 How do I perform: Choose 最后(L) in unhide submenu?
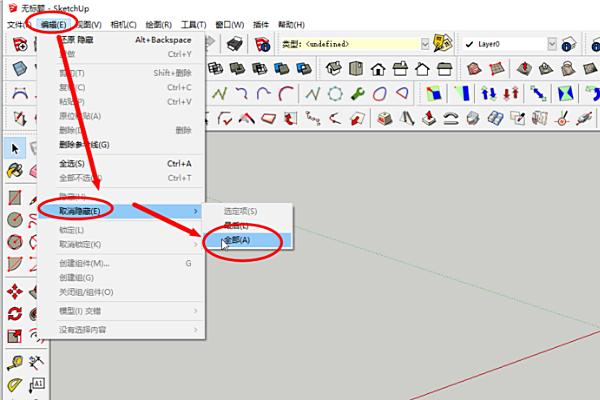coord(247,226)
